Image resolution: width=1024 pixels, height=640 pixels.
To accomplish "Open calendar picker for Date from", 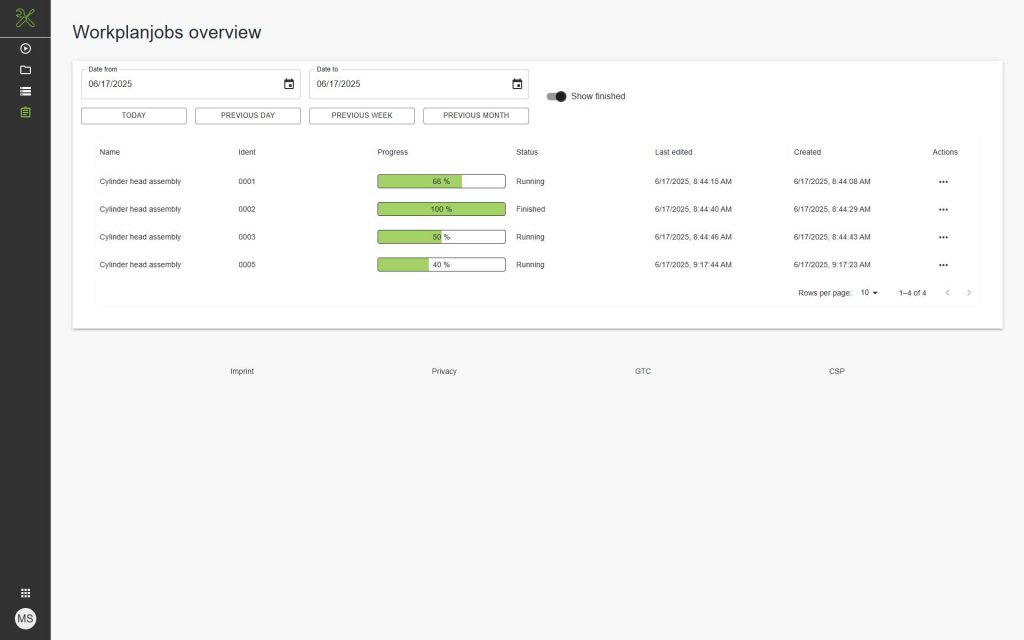I will coord(289,84).
